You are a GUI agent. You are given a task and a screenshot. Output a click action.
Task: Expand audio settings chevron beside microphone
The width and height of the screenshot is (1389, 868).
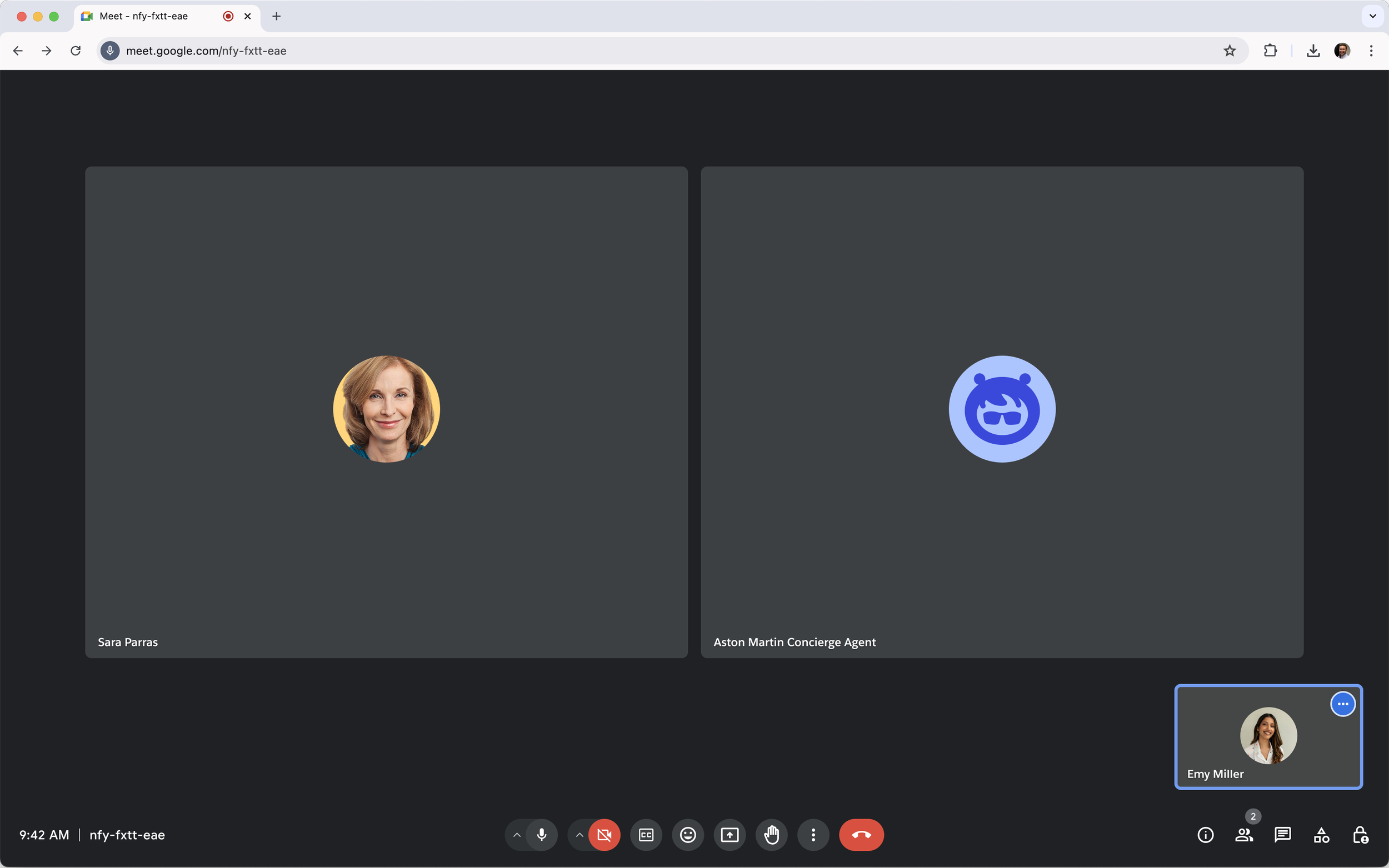(x=517, y=835)
